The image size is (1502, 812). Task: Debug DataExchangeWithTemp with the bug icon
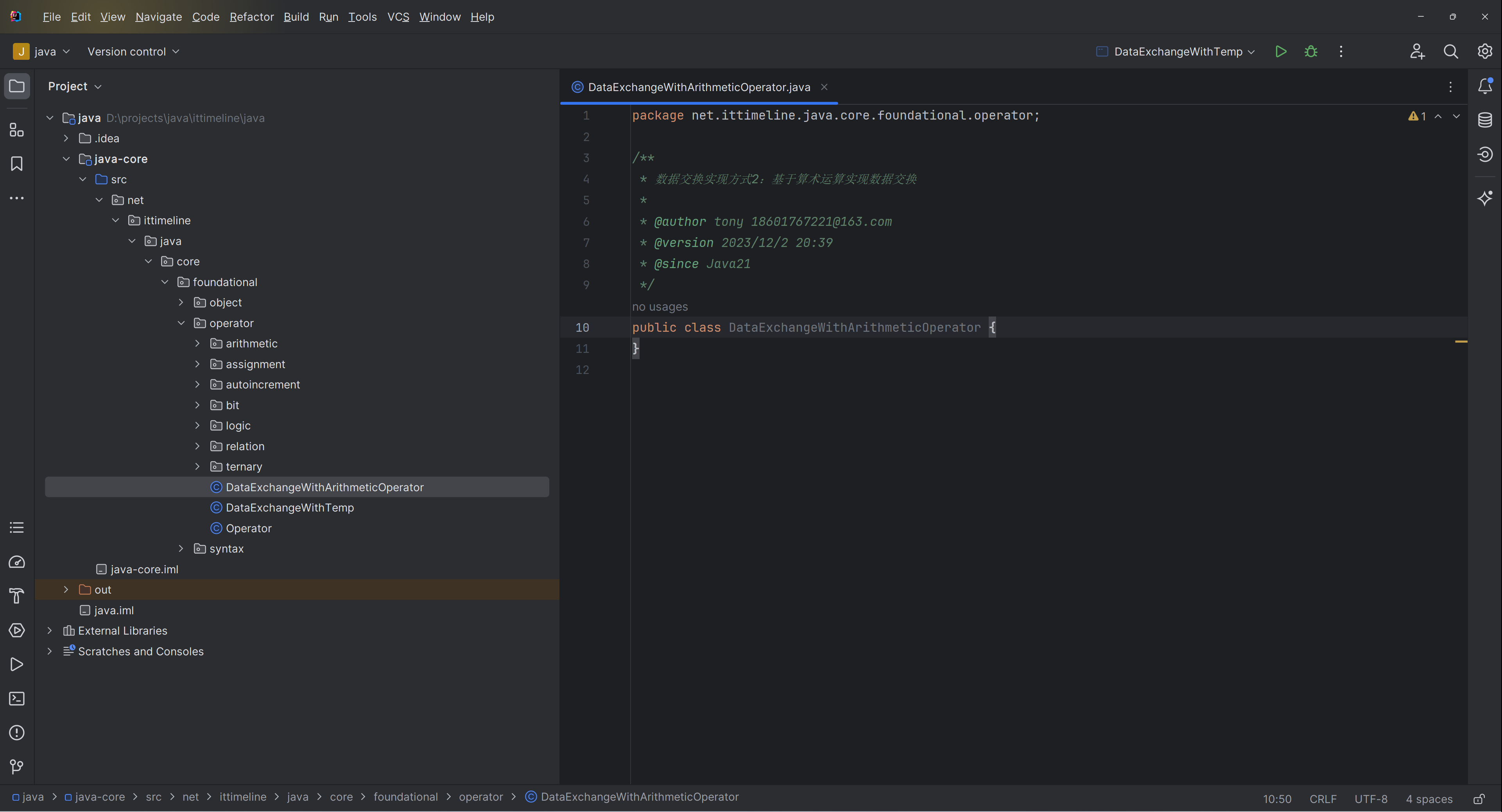(x=1311, y=51)
